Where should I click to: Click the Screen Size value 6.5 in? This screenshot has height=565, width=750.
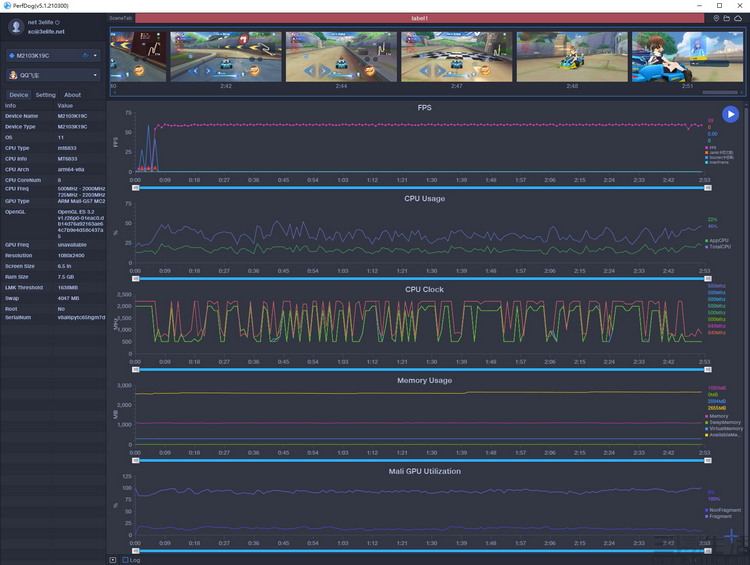pos(64,266)
